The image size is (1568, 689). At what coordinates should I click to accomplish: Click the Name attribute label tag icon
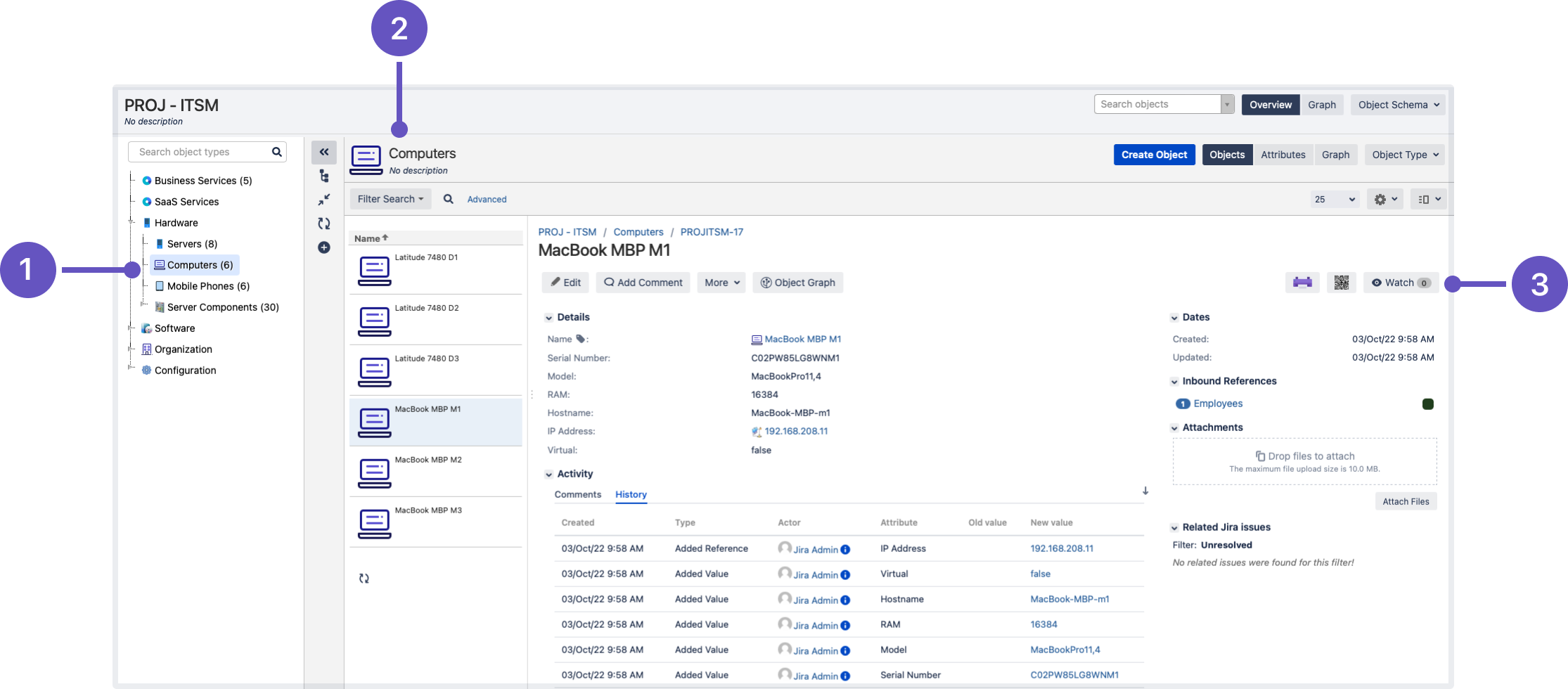pos(581,339)
